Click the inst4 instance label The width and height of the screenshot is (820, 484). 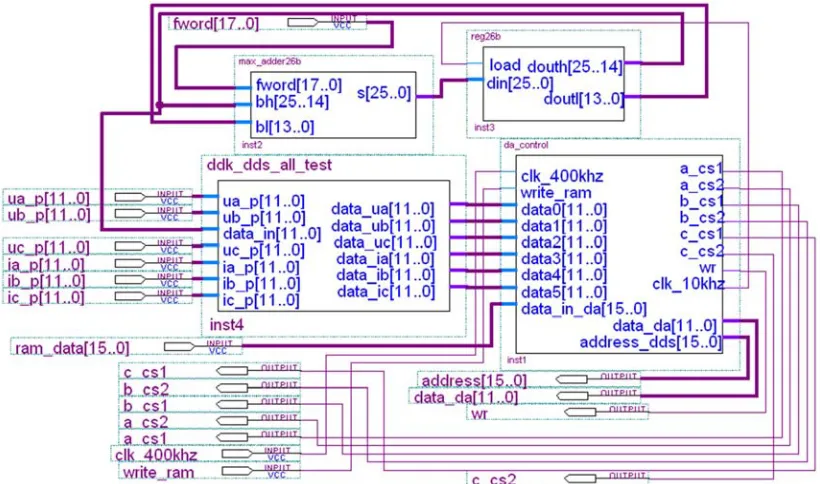pyautogui.click(x=226, y=325)
